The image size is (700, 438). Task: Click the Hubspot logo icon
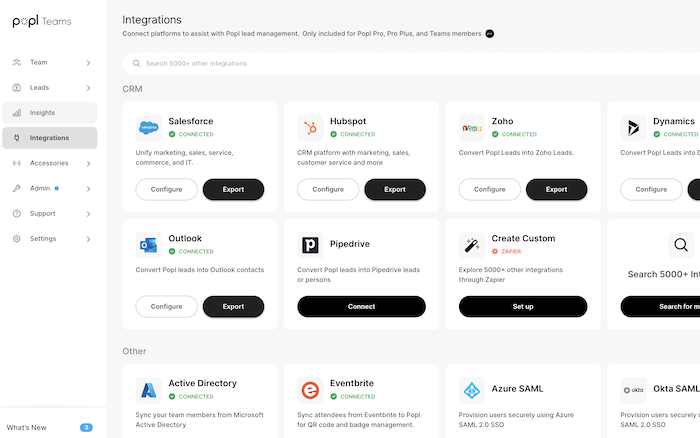point(310,128)
